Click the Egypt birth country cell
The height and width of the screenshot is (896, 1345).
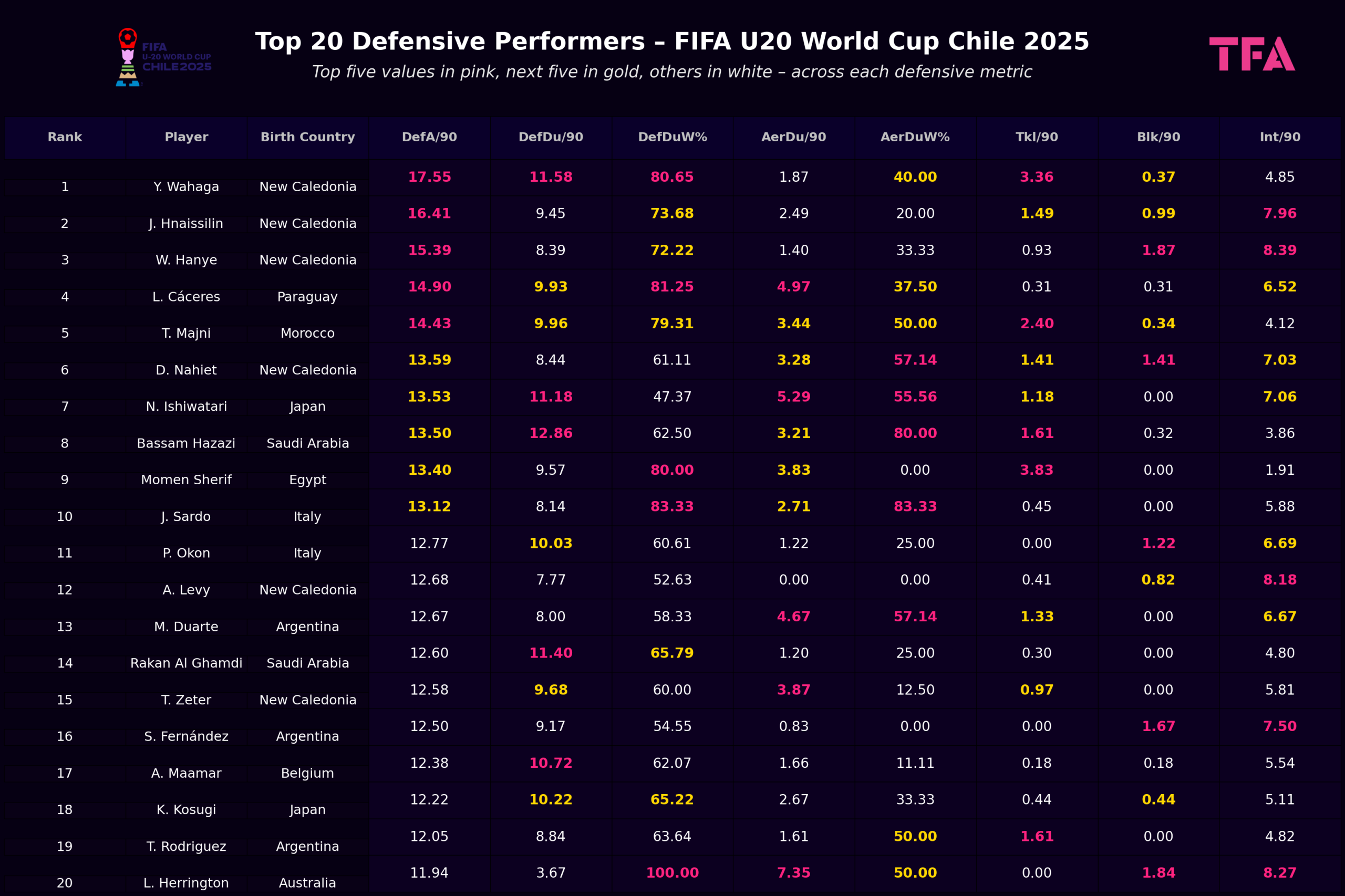tap(307, 480)
